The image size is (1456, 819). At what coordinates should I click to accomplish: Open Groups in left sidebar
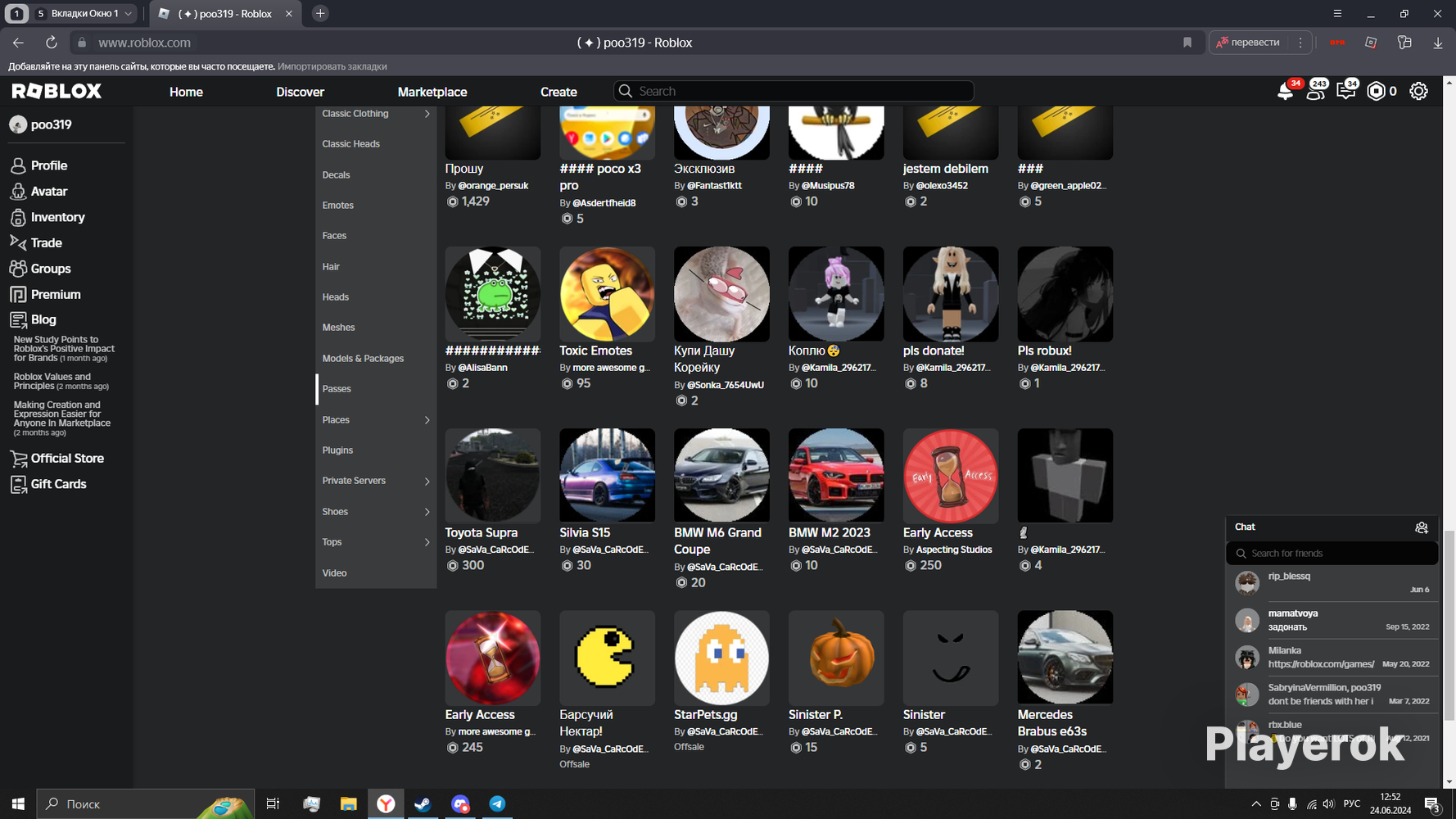pos(50,269)
